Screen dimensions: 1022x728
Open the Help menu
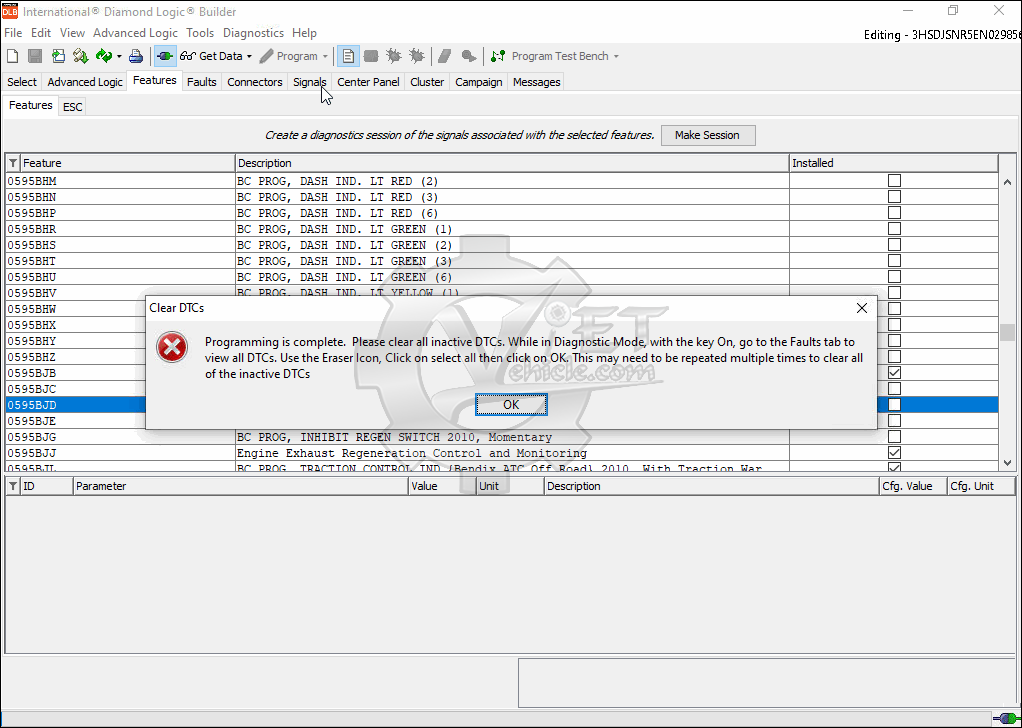tap(304, 33)
